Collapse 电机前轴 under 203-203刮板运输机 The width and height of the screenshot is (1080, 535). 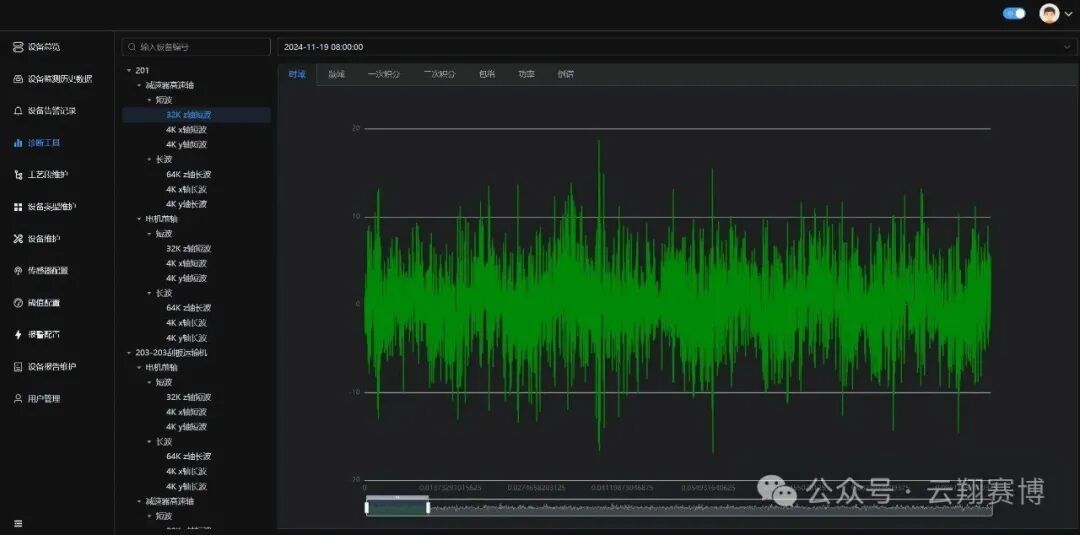coord(140,368)
